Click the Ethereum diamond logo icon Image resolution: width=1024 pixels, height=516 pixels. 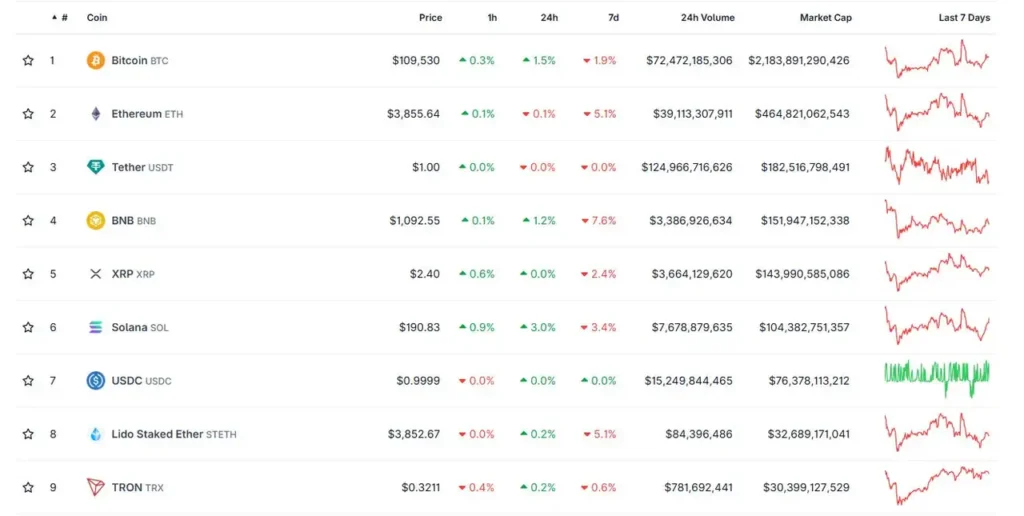(96, 114)
